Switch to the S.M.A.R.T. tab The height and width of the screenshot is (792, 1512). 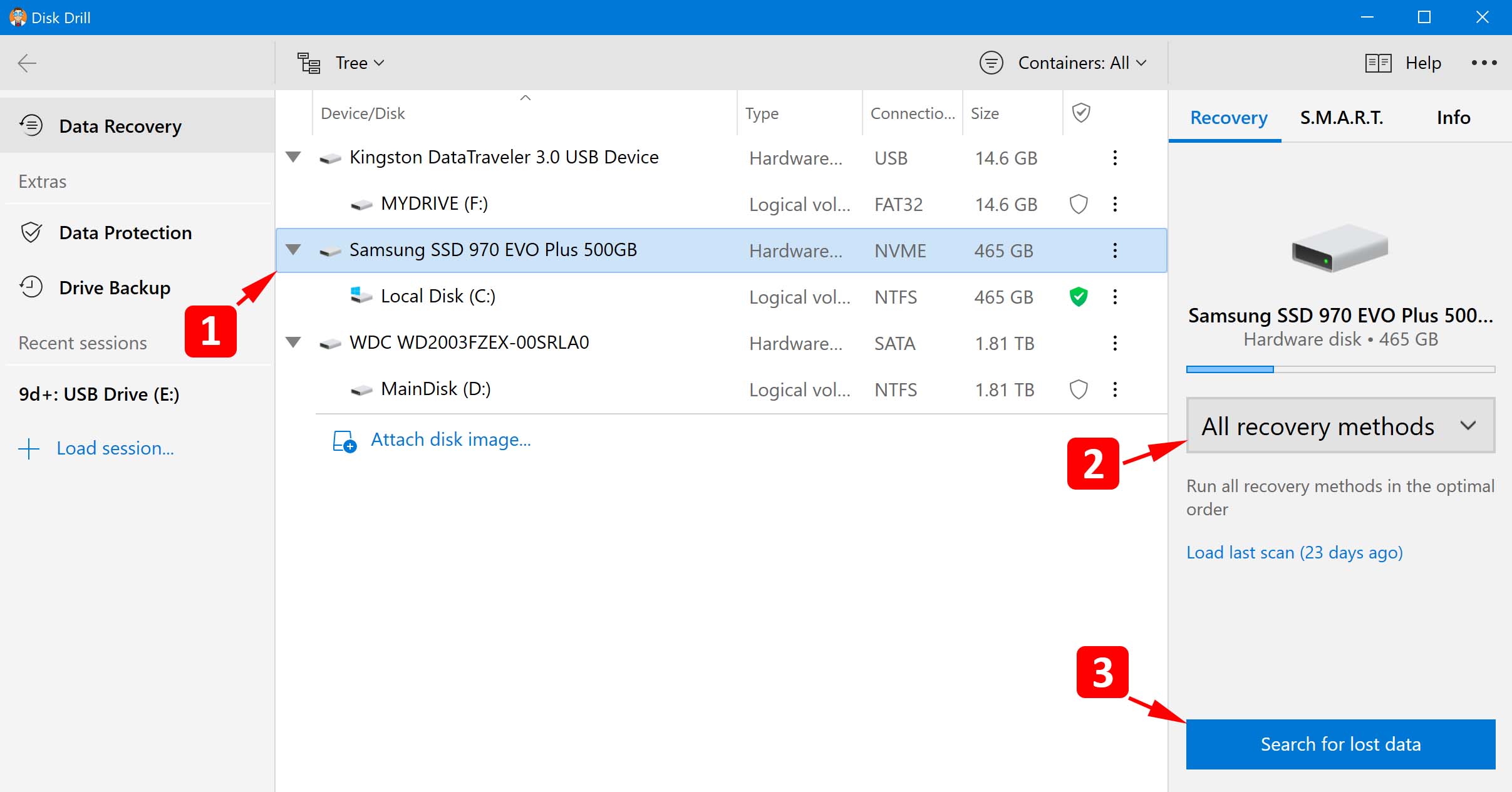coord(1342,118)
